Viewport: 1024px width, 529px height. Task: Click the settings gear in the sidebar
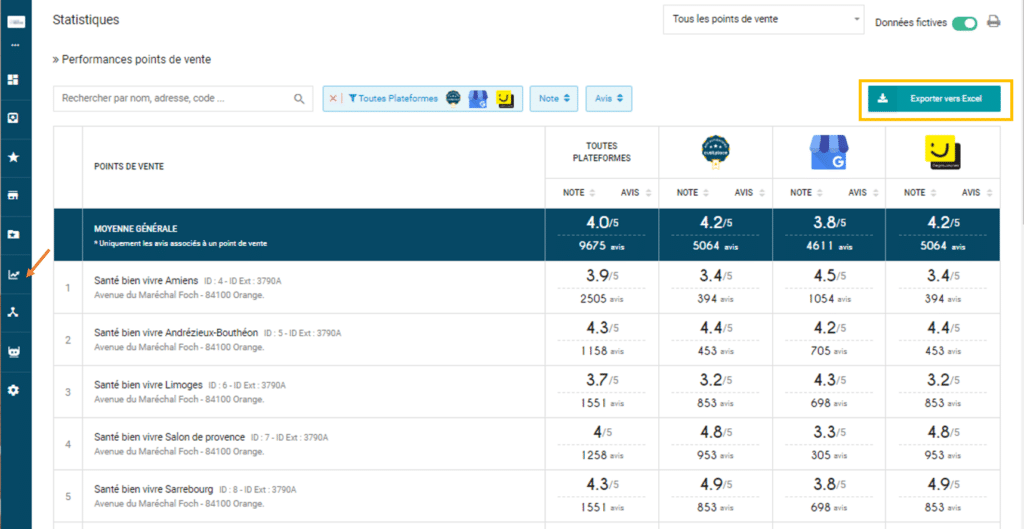pos(14,390)
